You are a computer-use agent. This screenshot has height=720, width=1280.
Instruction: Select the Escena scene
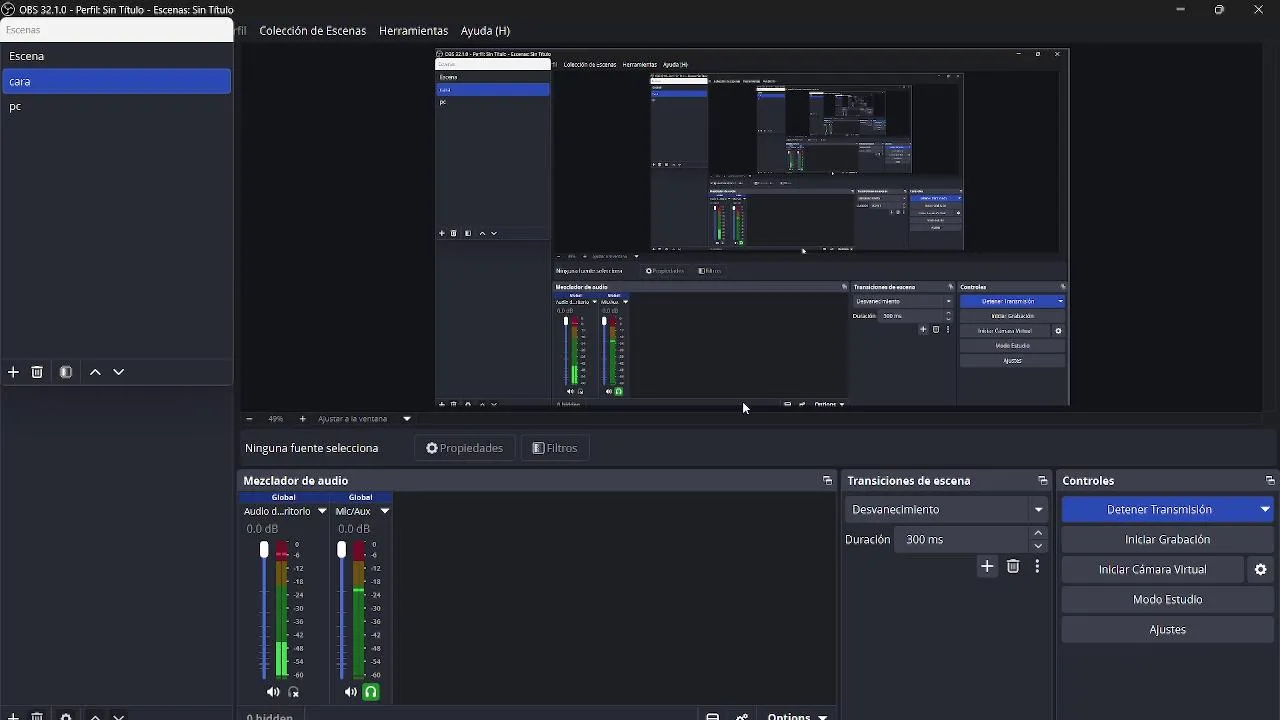tap(116, 56)
